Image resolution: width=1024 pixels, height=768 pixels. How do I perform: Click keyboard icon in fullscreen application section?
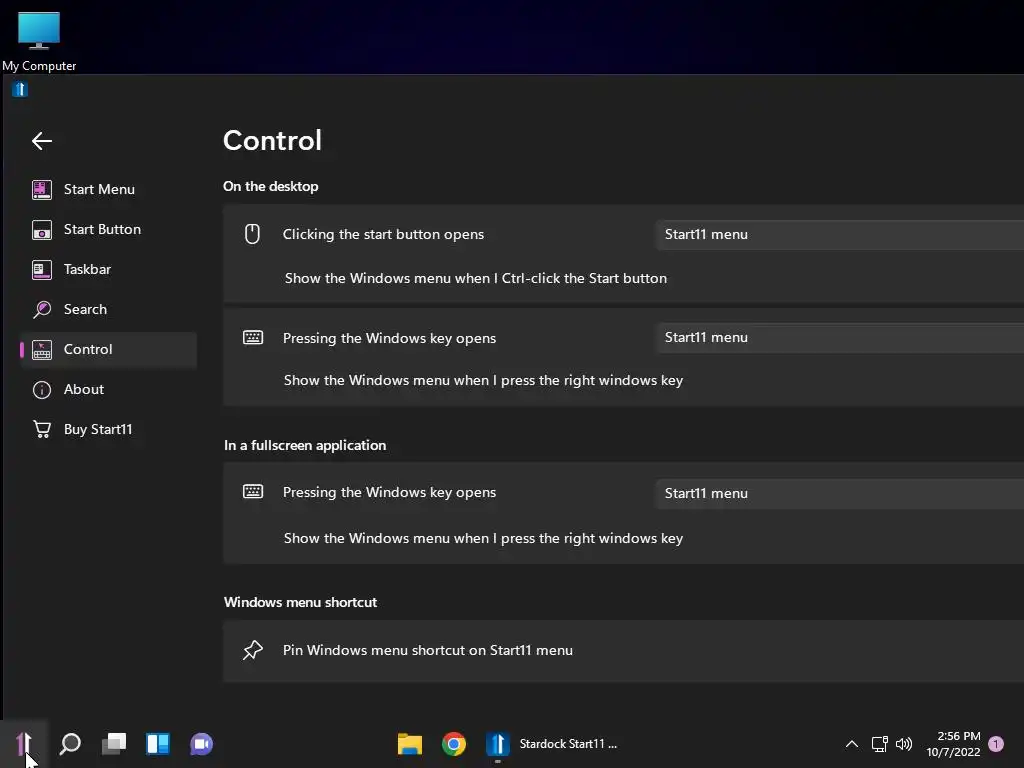[253, 492]
